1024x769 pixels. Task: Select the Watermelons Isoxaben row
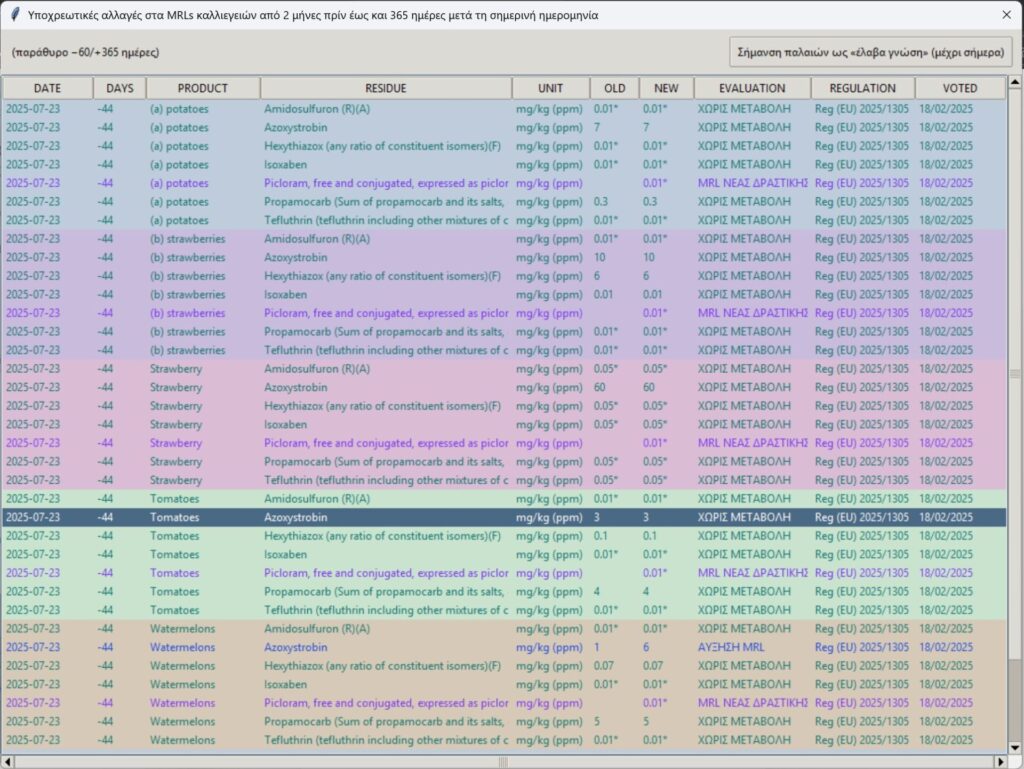click(504, 684)
